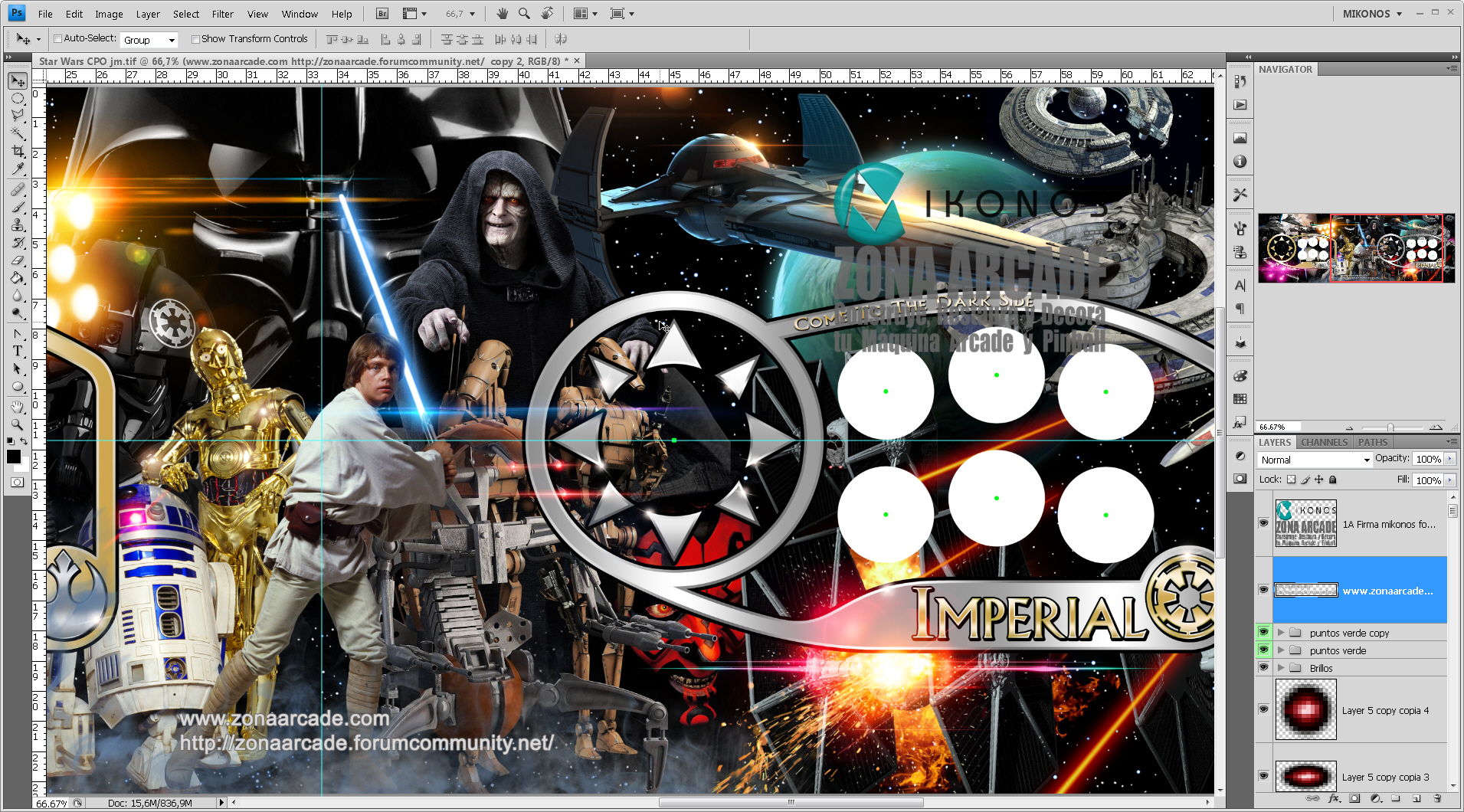
Task: Open the Auto-Select Group dropdown
Action: pos(149,40)
